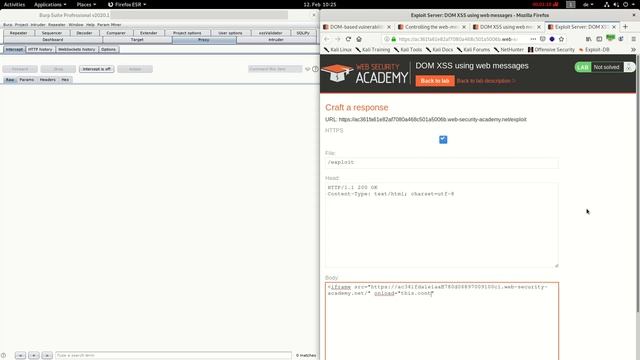Screen dimensions: 640x360
Task: Bookmark this page with star icon
Action: (x=561, y=39)
